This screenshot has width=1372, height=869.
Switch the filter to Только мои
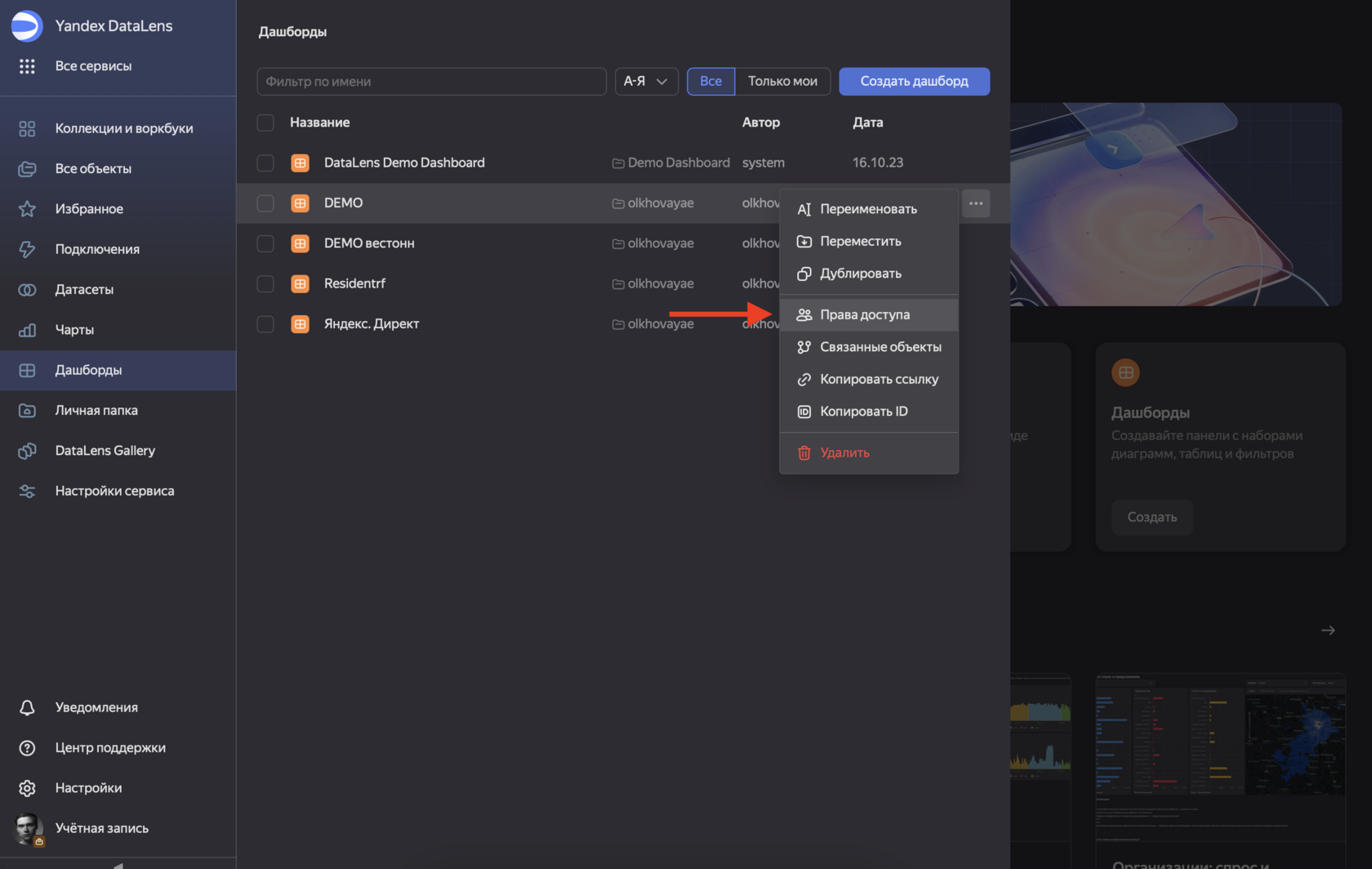(x=782, y=82)
